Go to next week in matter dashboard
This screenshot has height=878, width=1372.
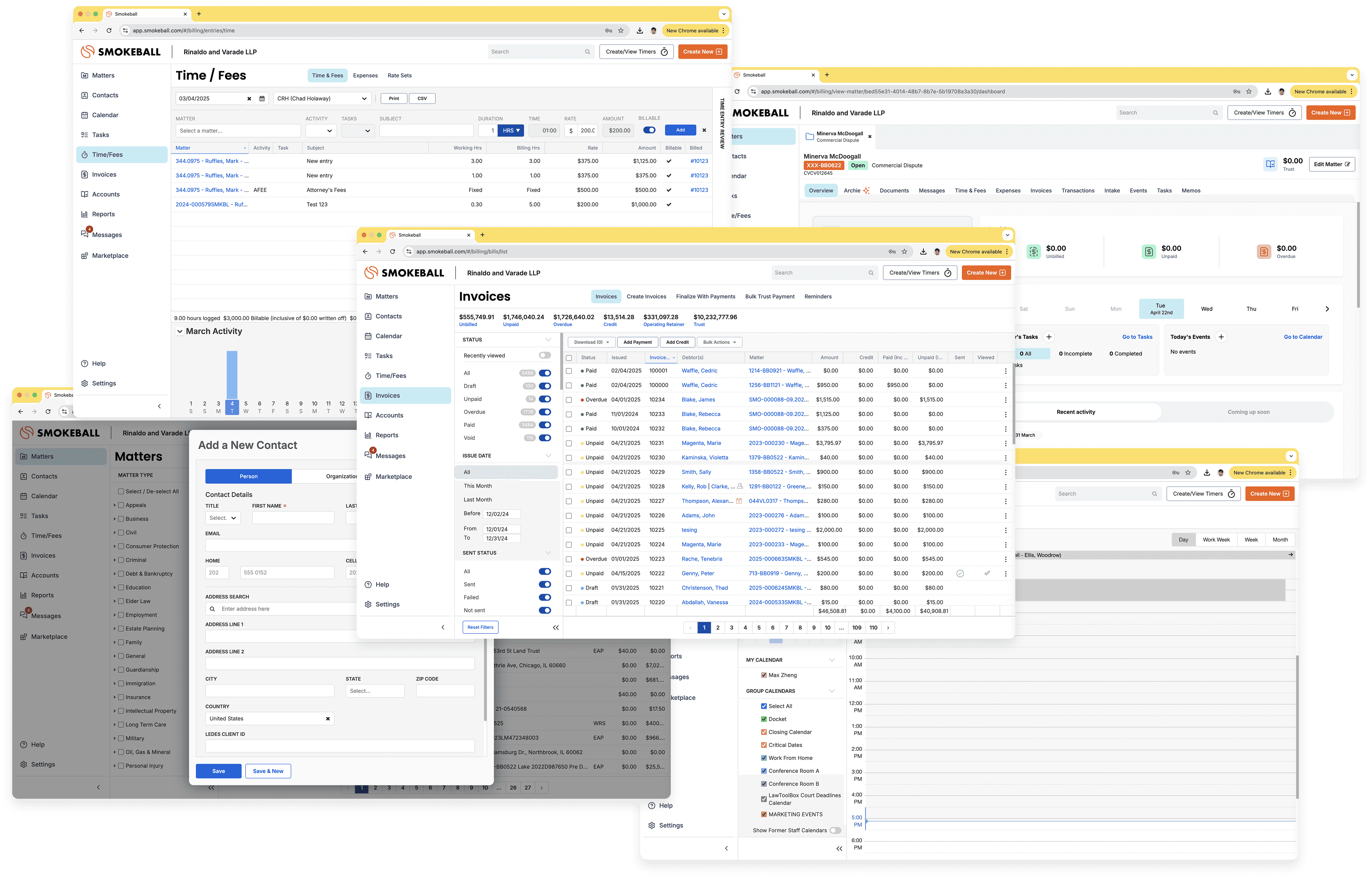(x=1327, y=309)
